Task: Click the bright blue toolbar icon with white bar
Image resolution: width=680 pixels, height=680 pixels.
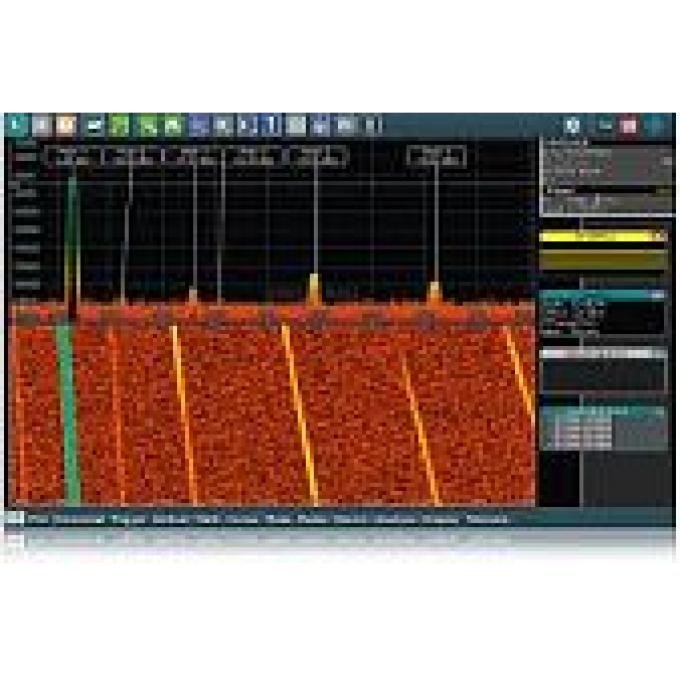Action: click(x=272, y=125)
